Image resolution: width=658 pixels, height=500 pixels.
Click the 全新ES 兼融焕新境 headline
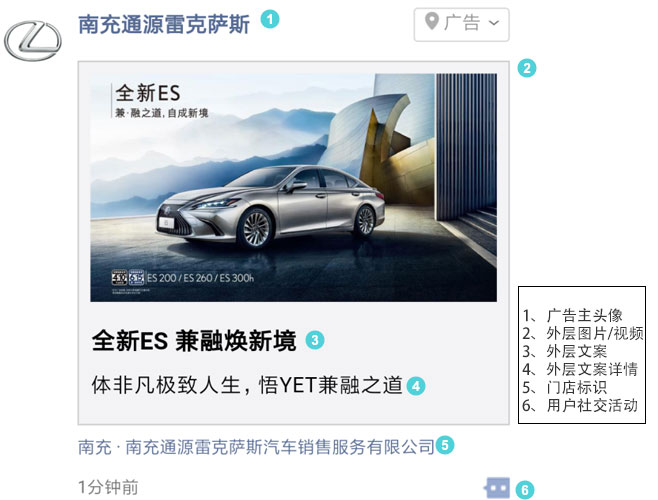(194, 340)
